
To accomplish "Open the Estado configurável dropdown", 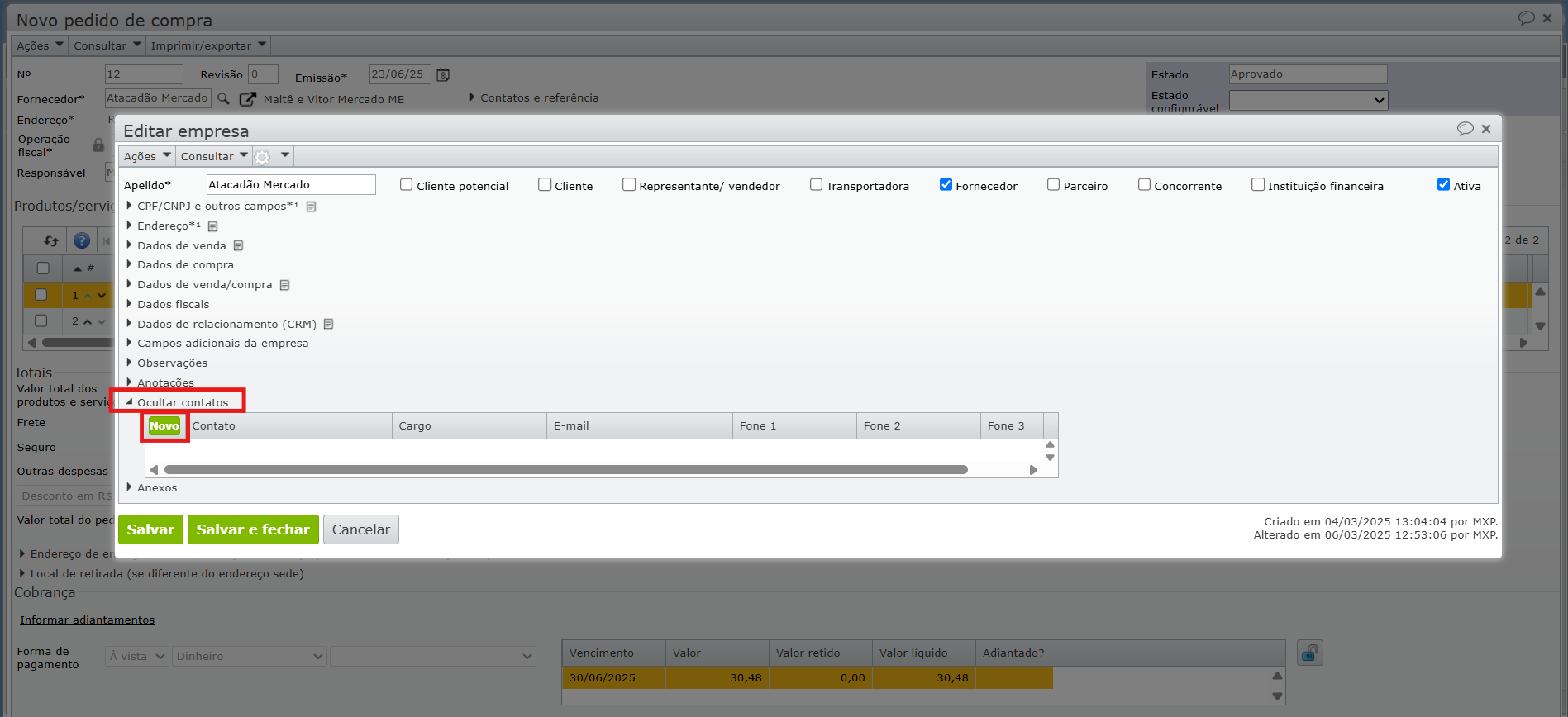I will click(x=1308, y=100).
